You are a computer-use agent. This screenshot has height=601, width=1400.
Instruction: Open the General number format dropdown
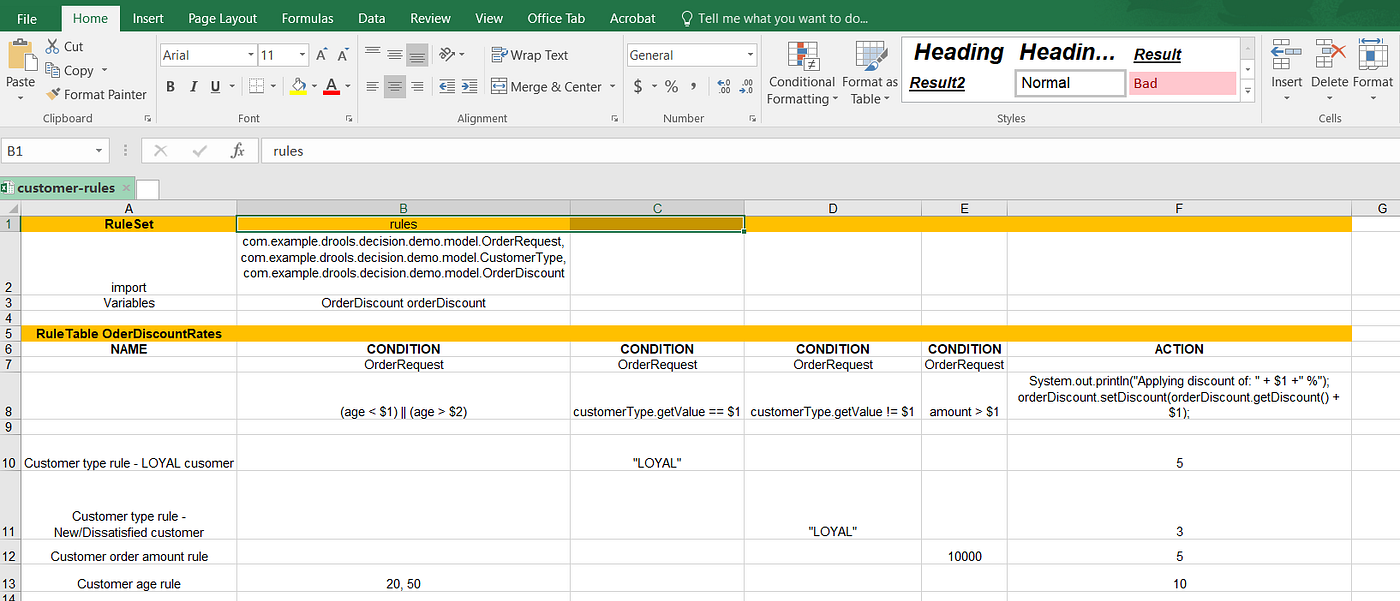[751, 55]
